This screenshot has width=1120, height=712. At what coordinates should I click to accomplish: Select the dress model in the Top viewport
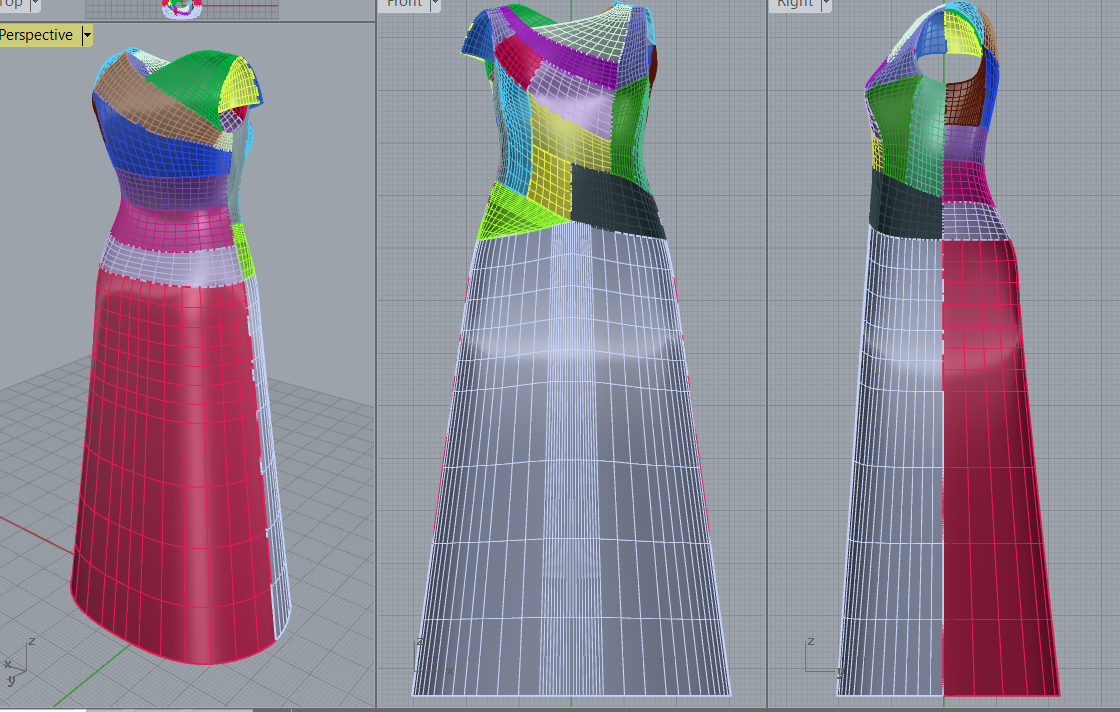[183, 9]
